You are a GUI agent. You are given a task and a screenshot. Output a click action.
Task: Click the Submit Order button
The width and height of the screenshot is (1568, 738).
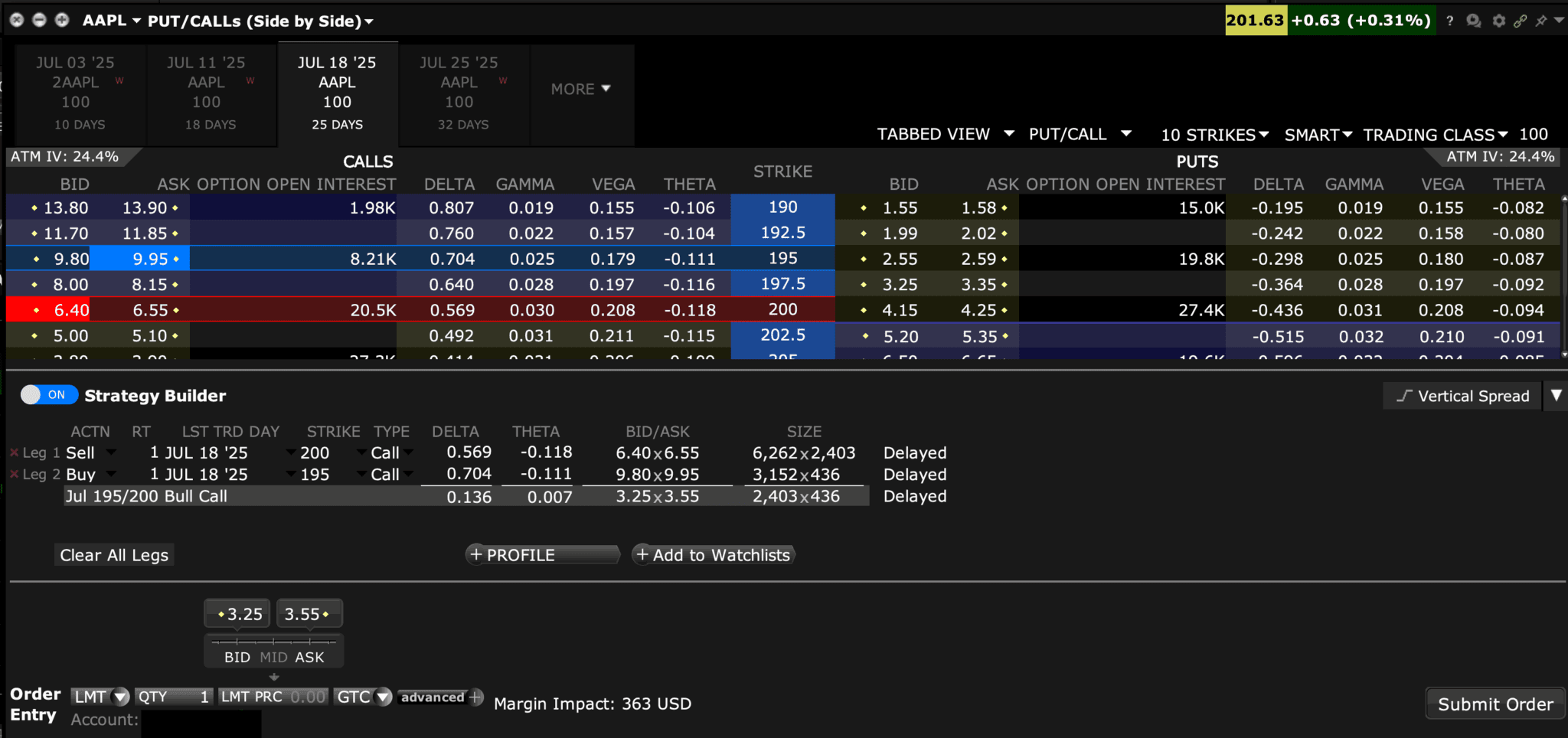[1495, 704]
